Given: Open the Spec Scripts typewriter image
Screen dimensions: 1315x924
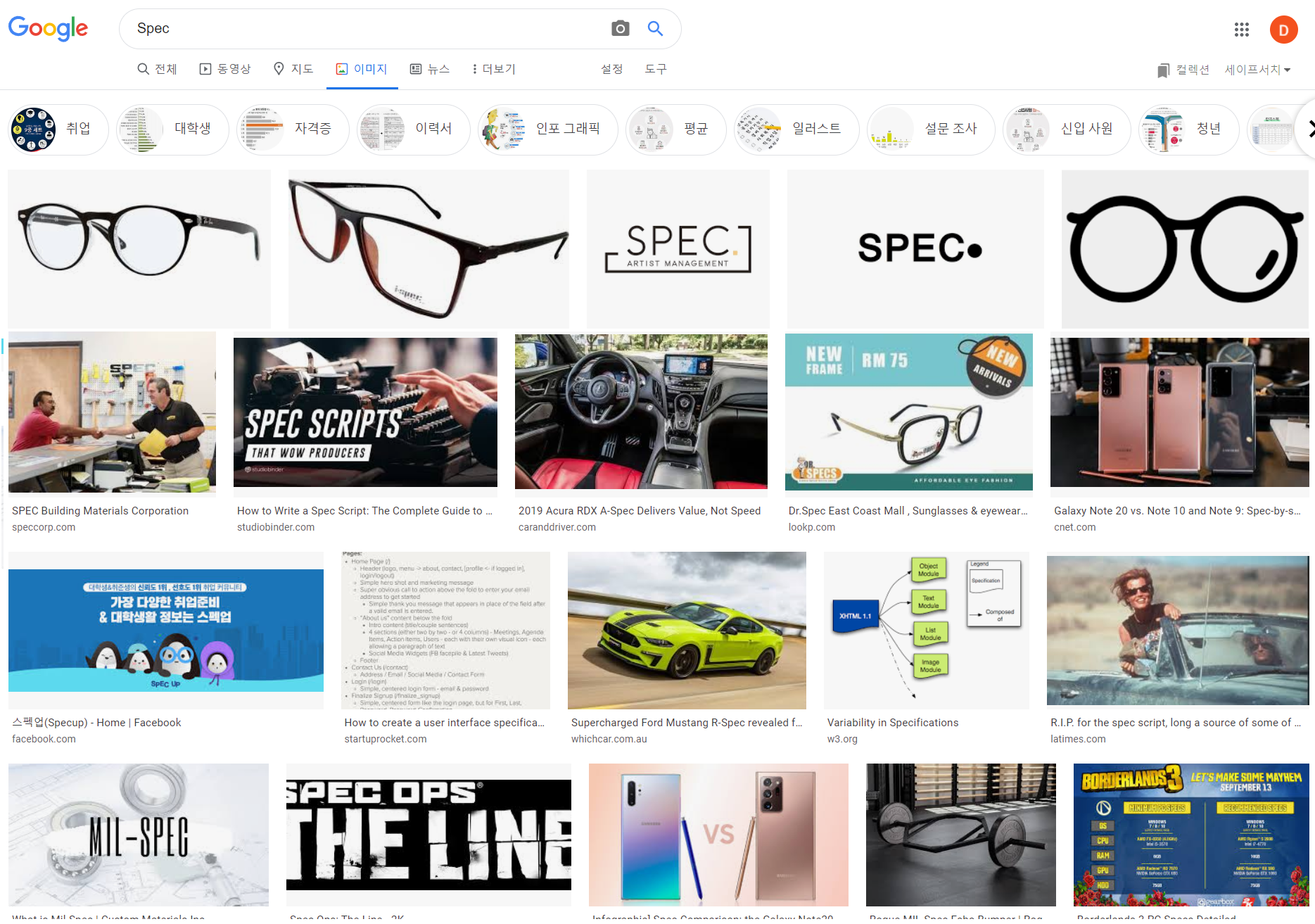Looking at the screenshot, I should click(365, 412).
